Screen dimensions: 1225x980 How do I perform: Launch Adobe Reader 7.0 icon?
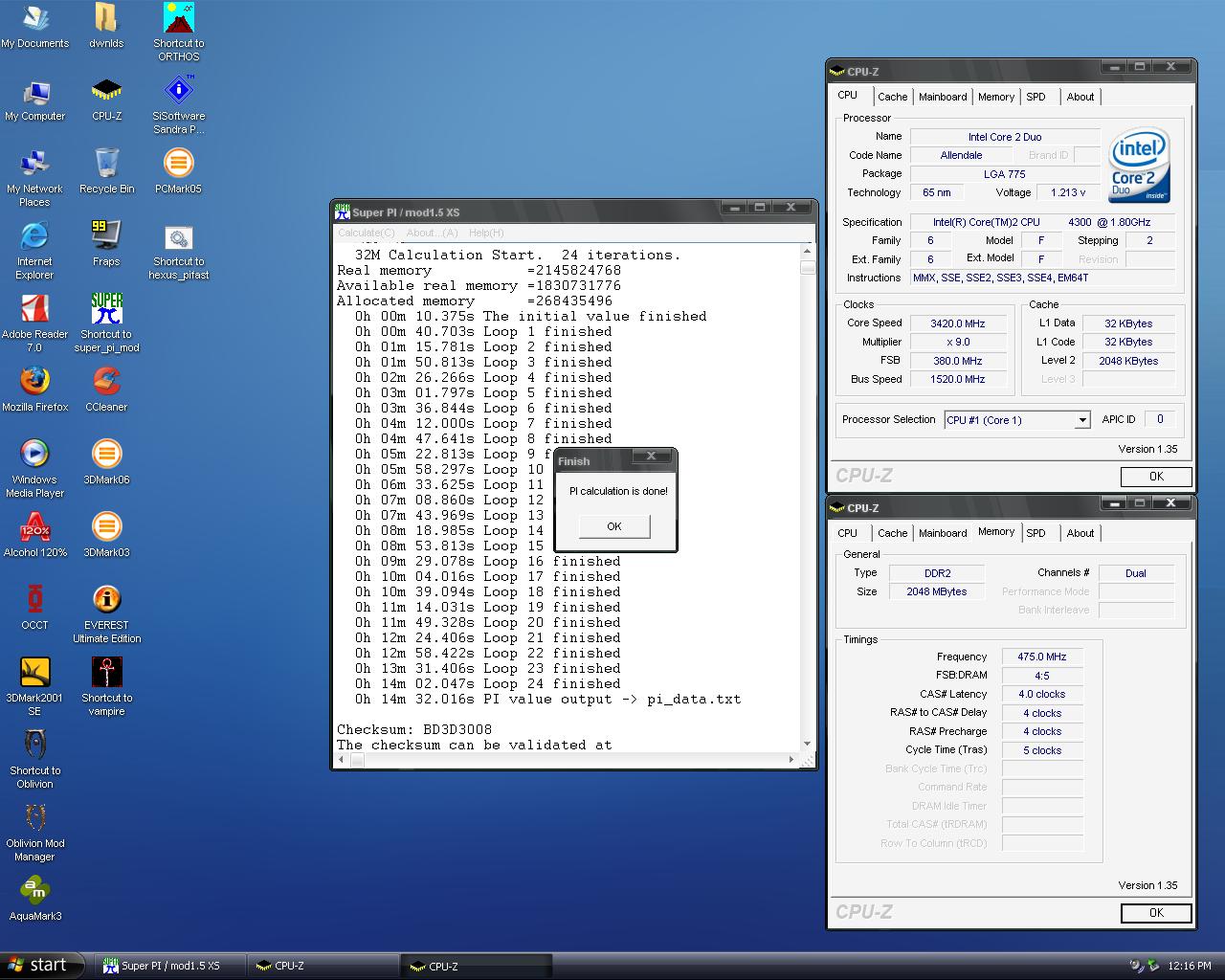pyautogui.click(x=35, y=323)
